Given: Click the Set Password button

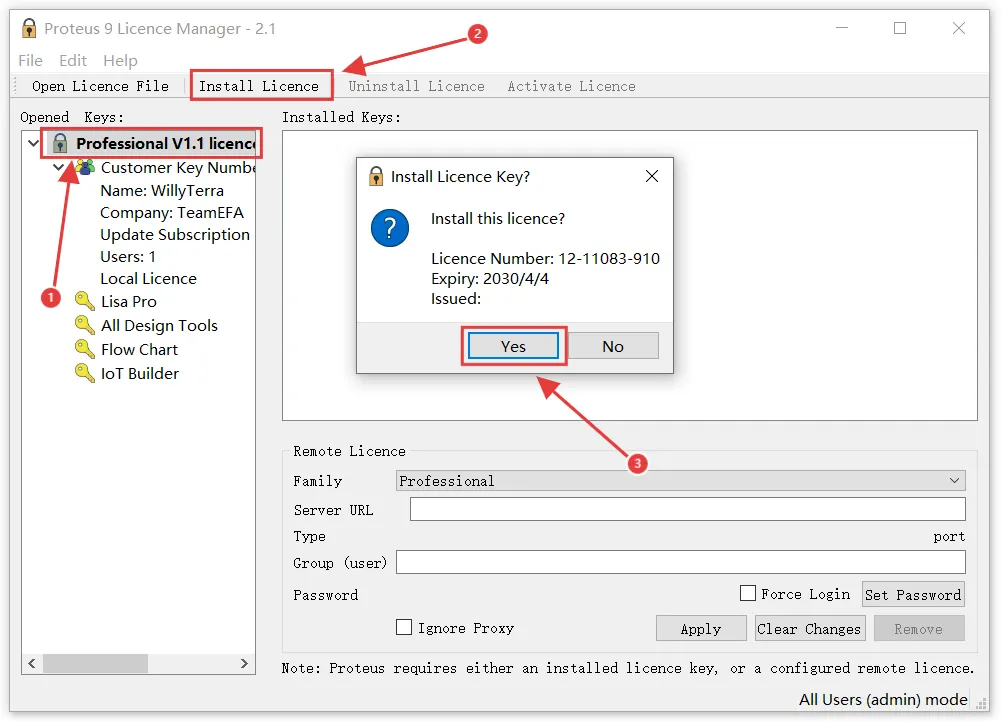Looking at the screenshot, I should tap(913, 594).
